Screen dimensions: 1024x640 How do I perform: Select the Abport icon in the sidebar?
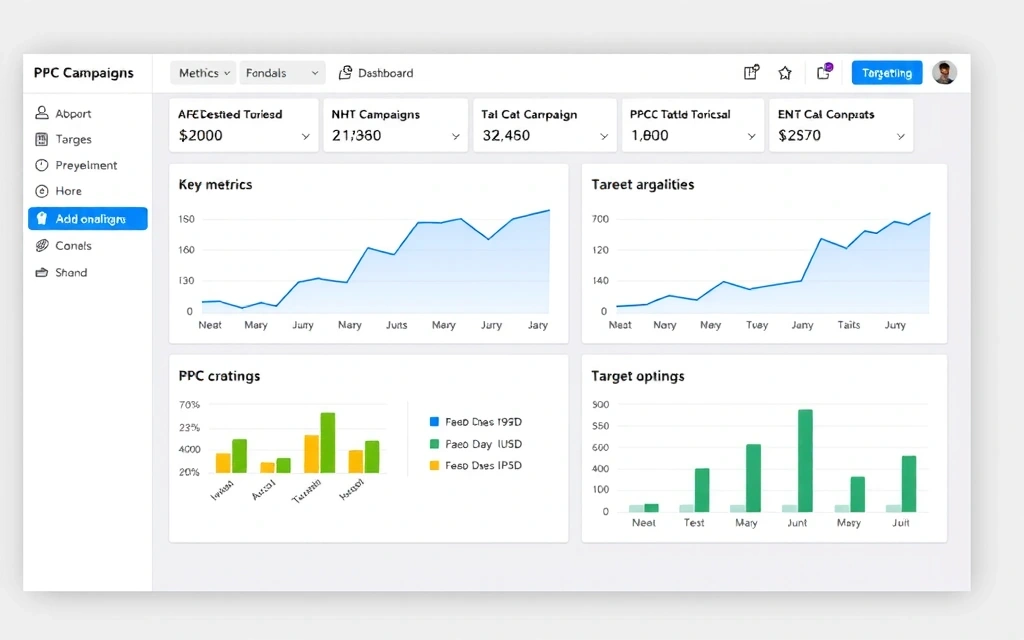tap(43, 113)
